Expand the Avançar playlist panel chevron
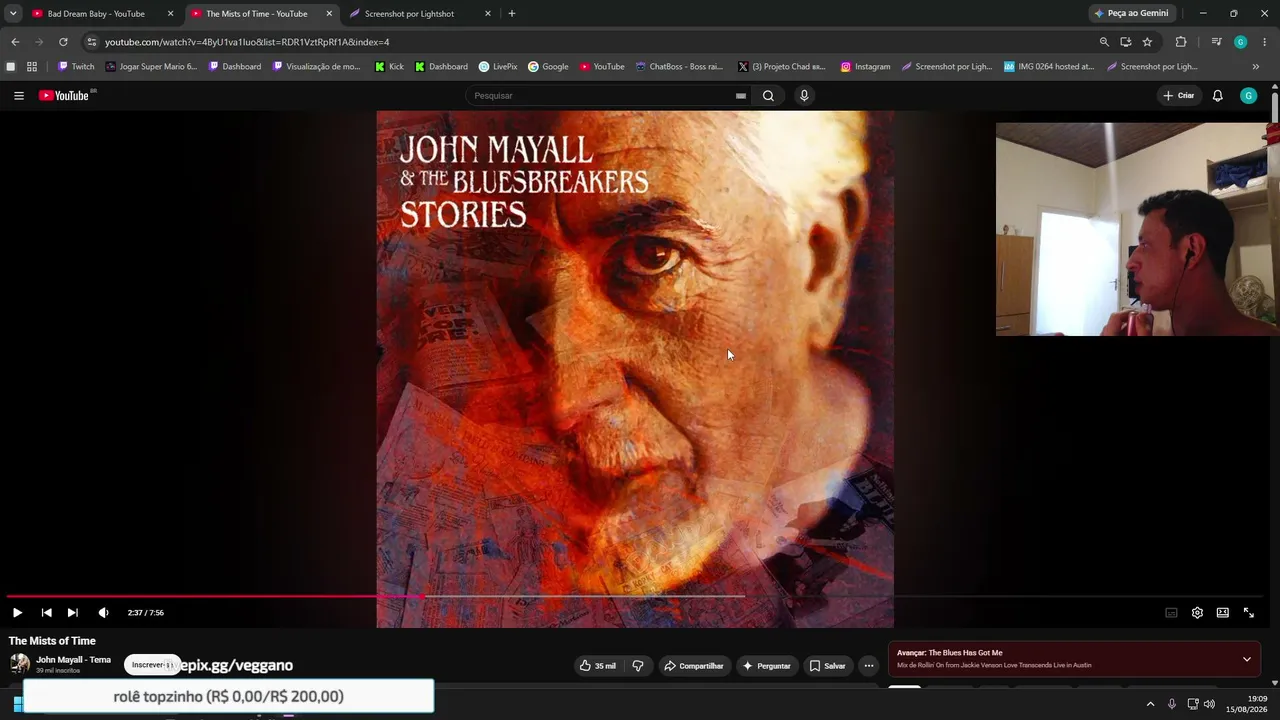 [1246, 659]
